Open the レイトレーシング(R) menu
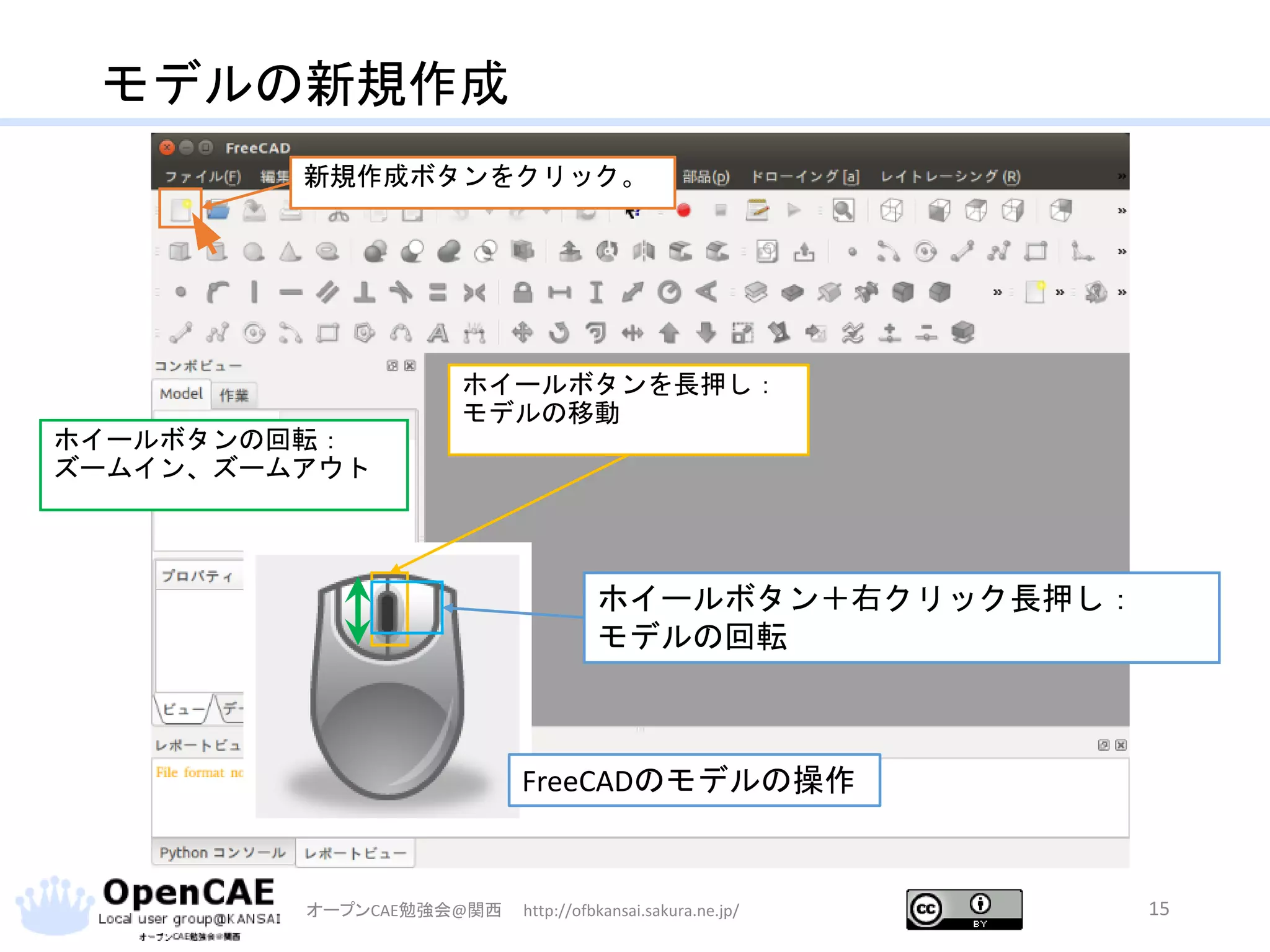Screen dimensions: 1270x952 (x=950, y=177)
